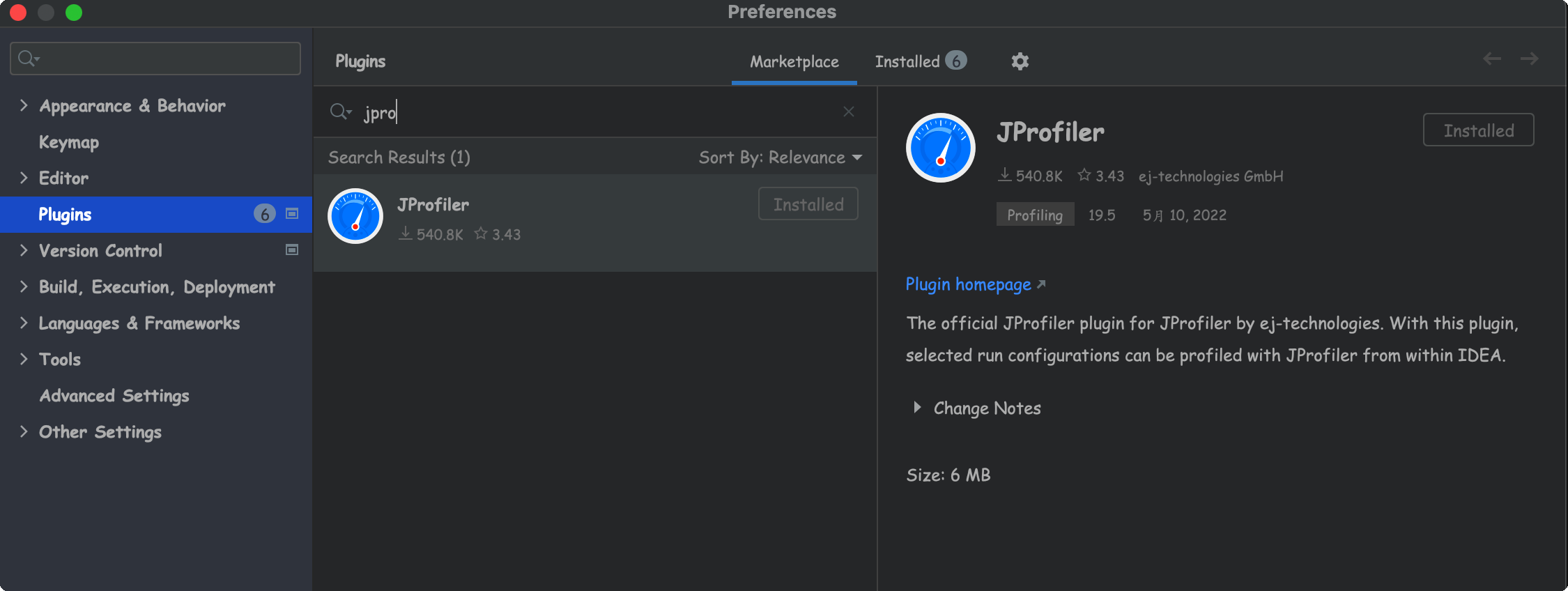The image size is (1568, 591).
Task: Select Keymap in settings tree
Action: click(69, 142)
